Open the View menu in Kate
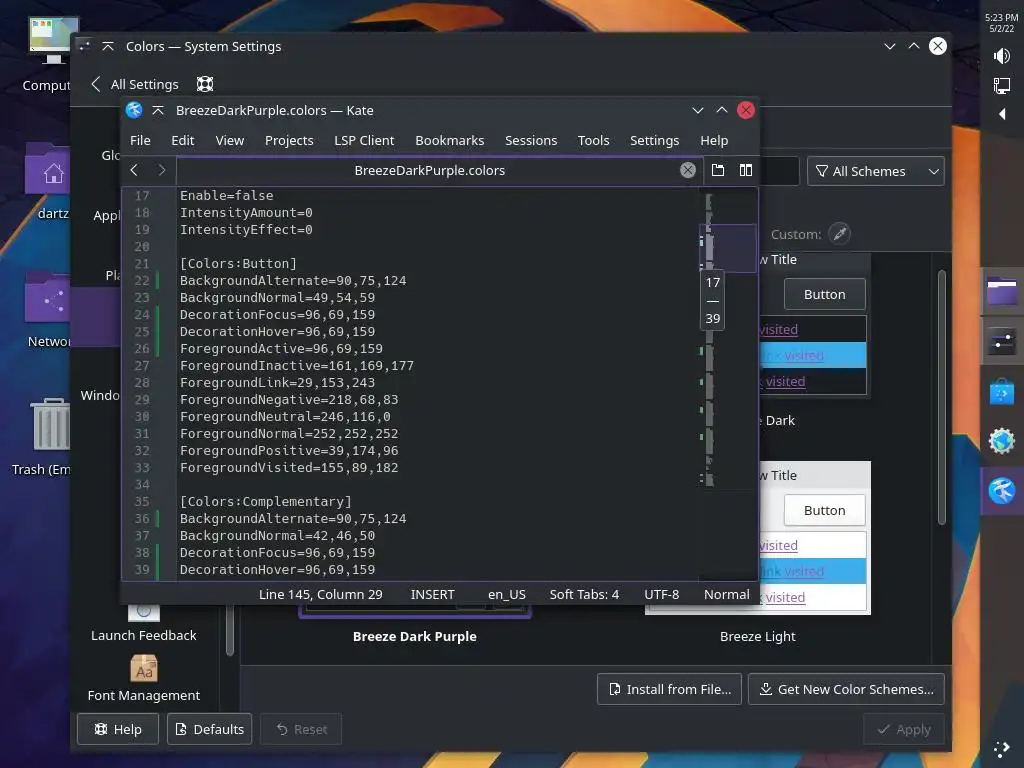The image size is (1024, 768). (229, 140)
